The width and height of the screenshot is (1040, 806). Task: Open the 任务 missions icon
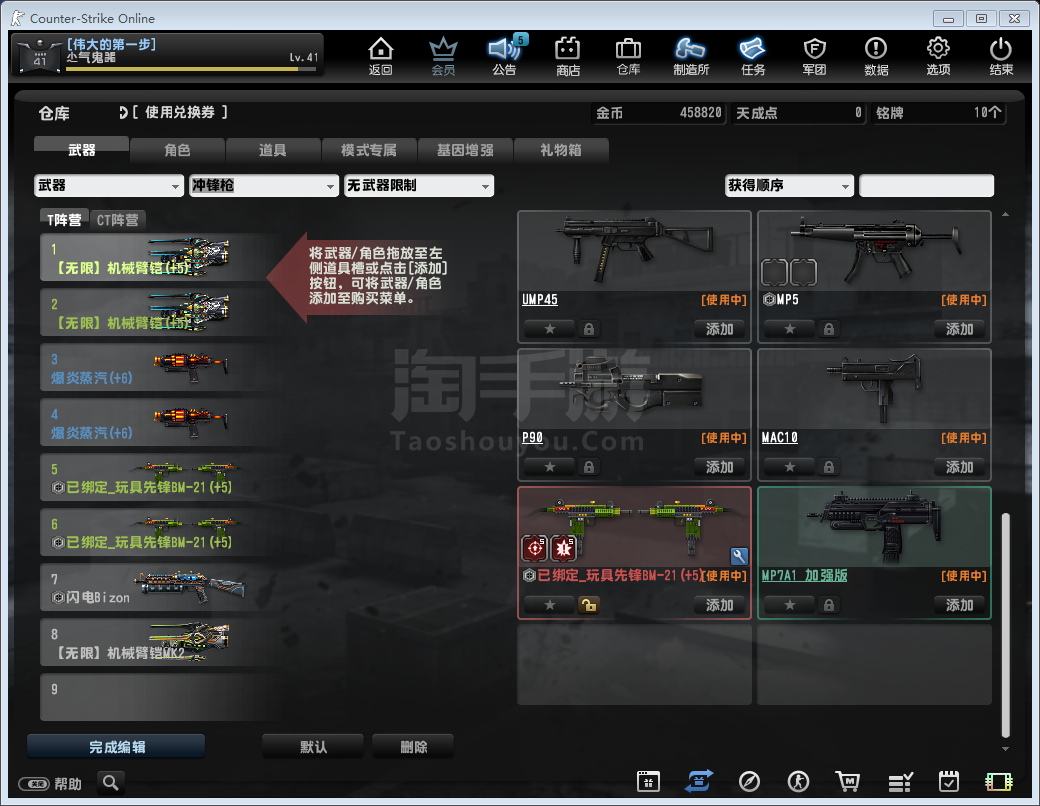point(753,56)
